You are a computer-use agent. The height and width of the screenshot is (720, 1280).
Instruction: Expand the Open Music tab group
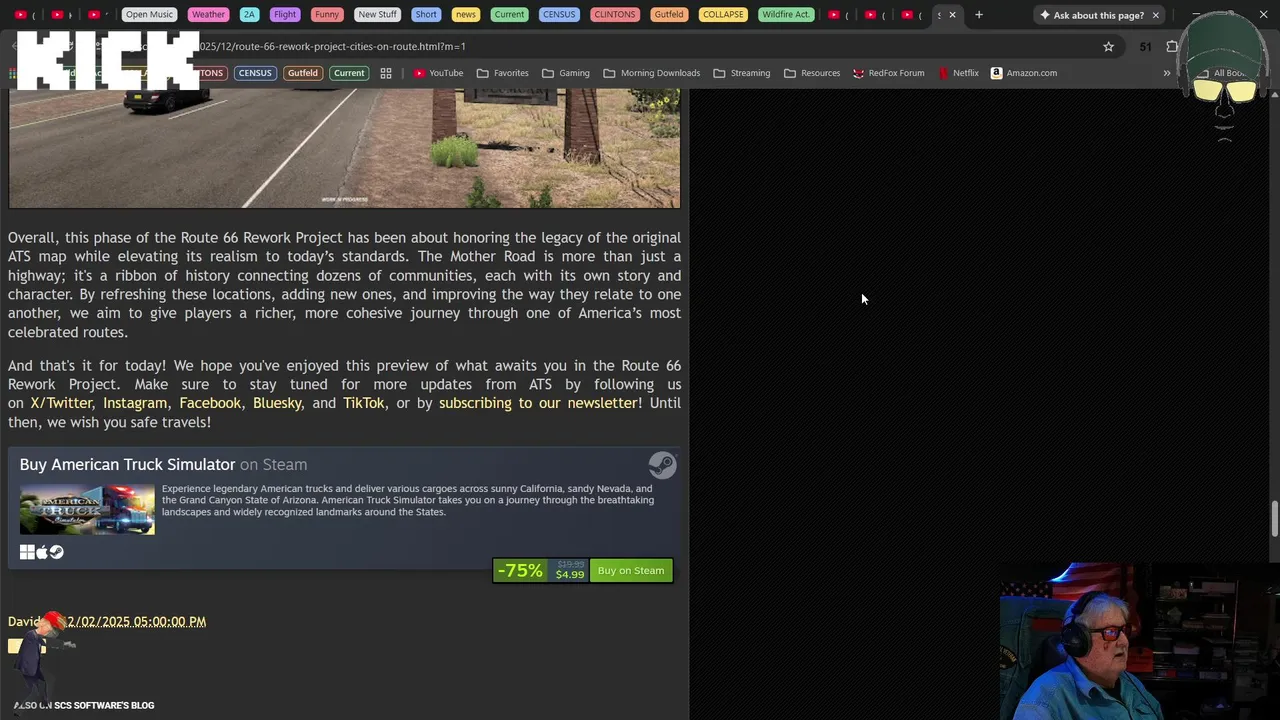point(149,15)
